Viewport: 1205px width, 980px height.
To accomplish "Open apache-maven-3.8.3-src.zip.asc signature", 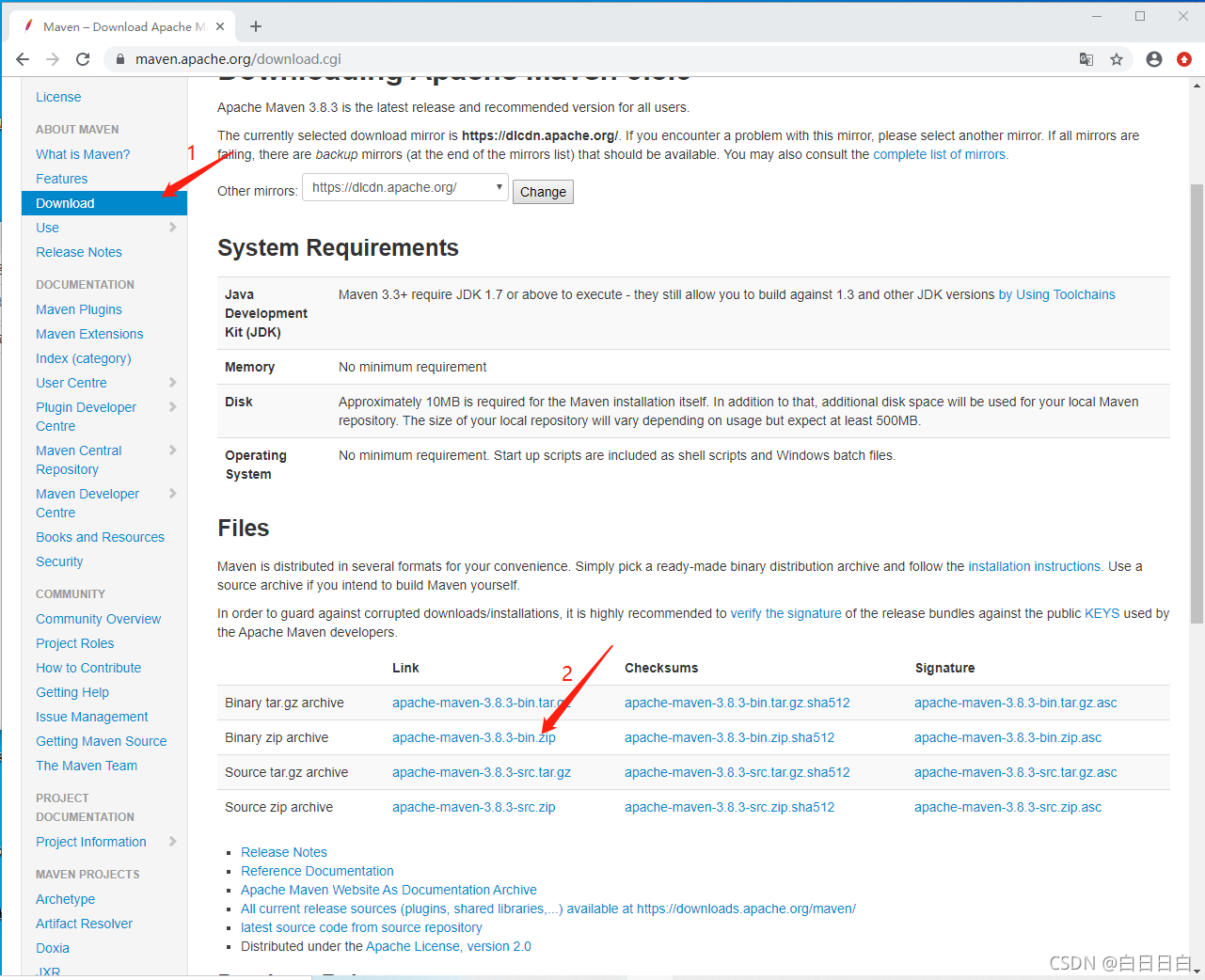I will [1007, 807].
